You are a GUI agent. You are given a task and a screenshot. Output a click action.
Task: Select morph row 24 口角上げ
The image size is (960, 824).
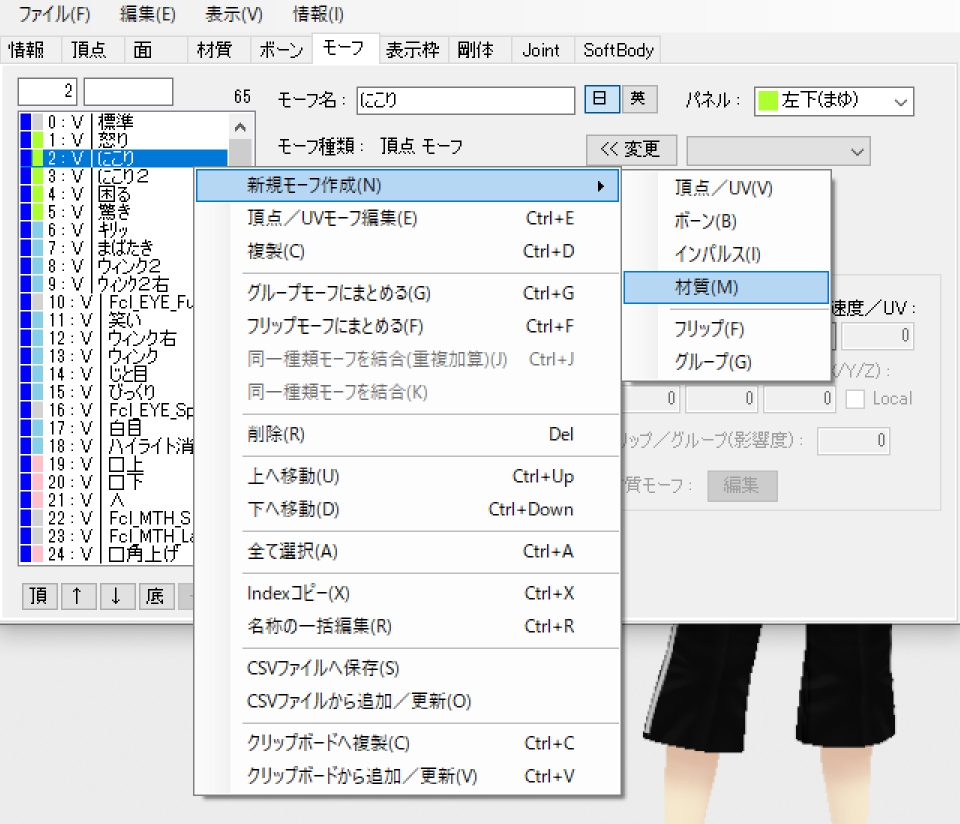(107, 554)
